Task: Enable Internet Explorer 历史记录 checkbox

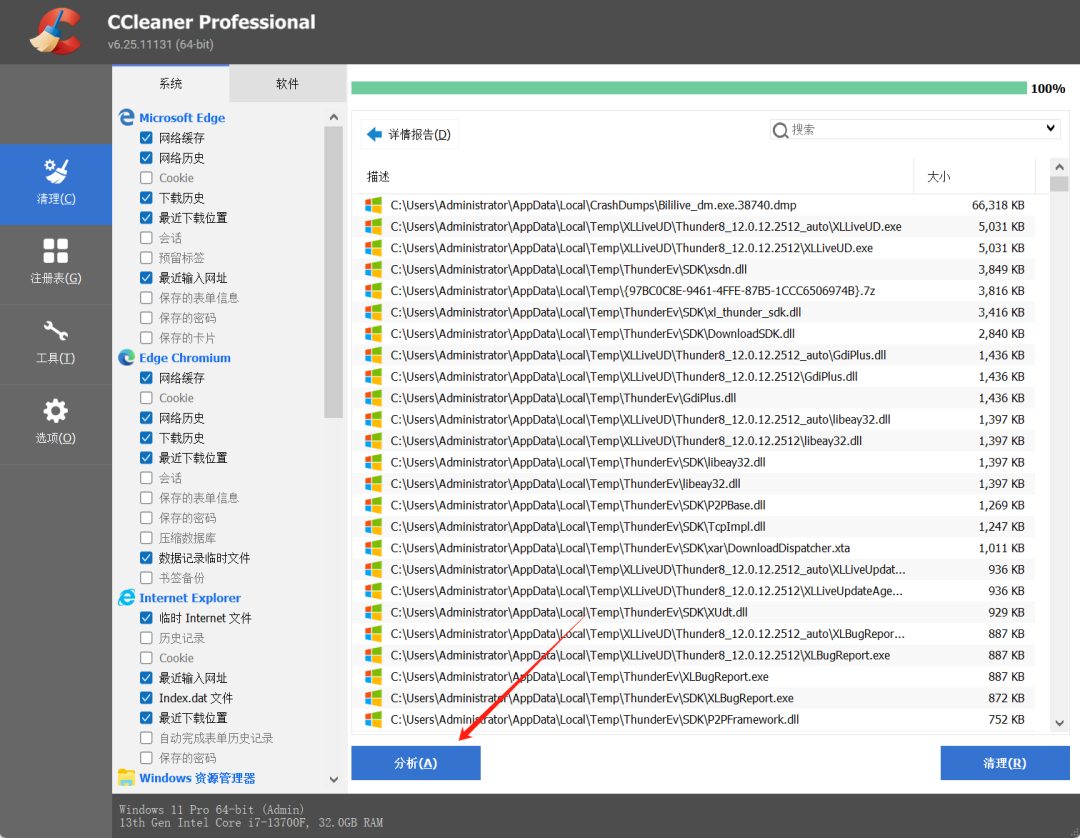Action: click(x=146, y=638)
